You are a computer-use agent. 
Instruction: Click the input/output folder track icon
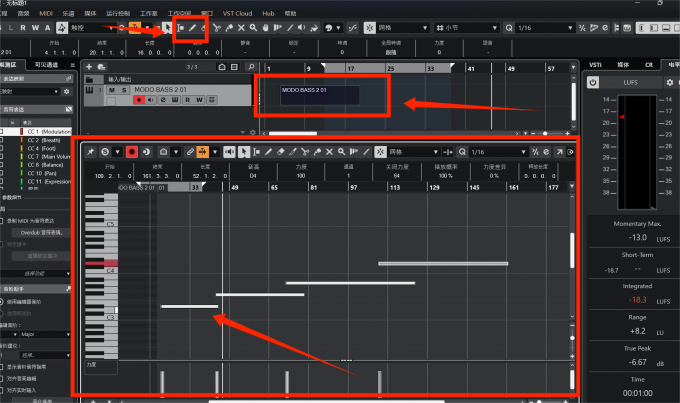[x=89, y=80]
